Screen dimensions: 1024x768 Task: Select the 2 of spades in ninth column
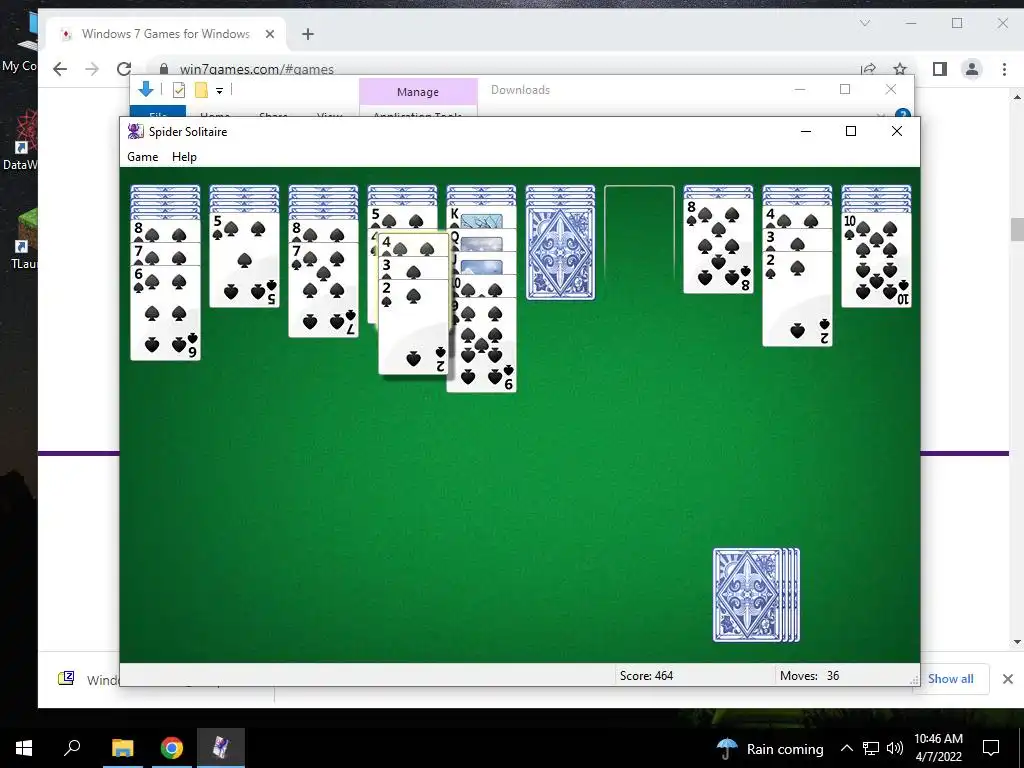pyautogui.click(x=797, y=298)
